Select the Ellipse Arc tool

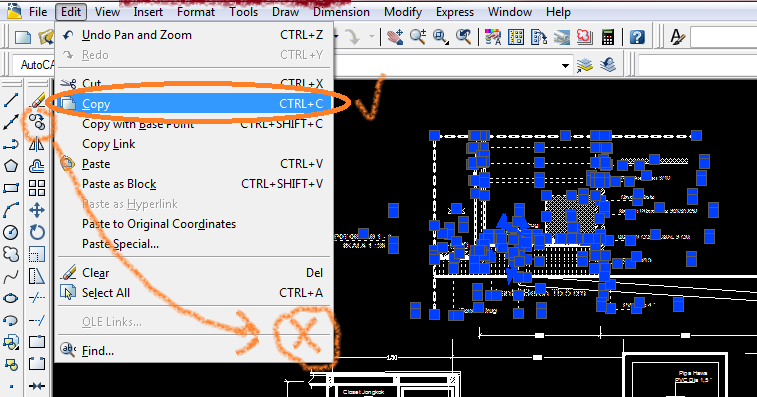tap(11, 320)
